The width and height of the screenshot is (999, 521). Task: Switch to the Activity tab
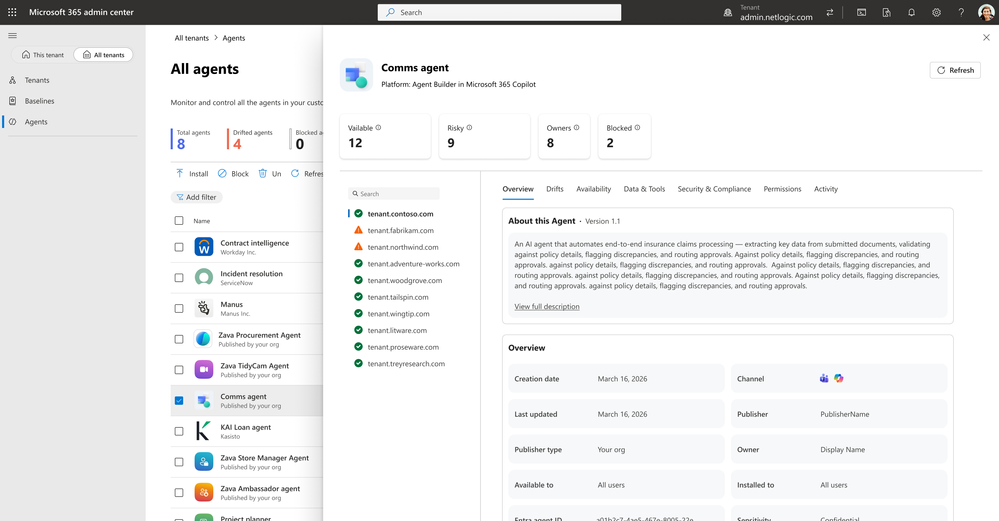click(826, 189)
